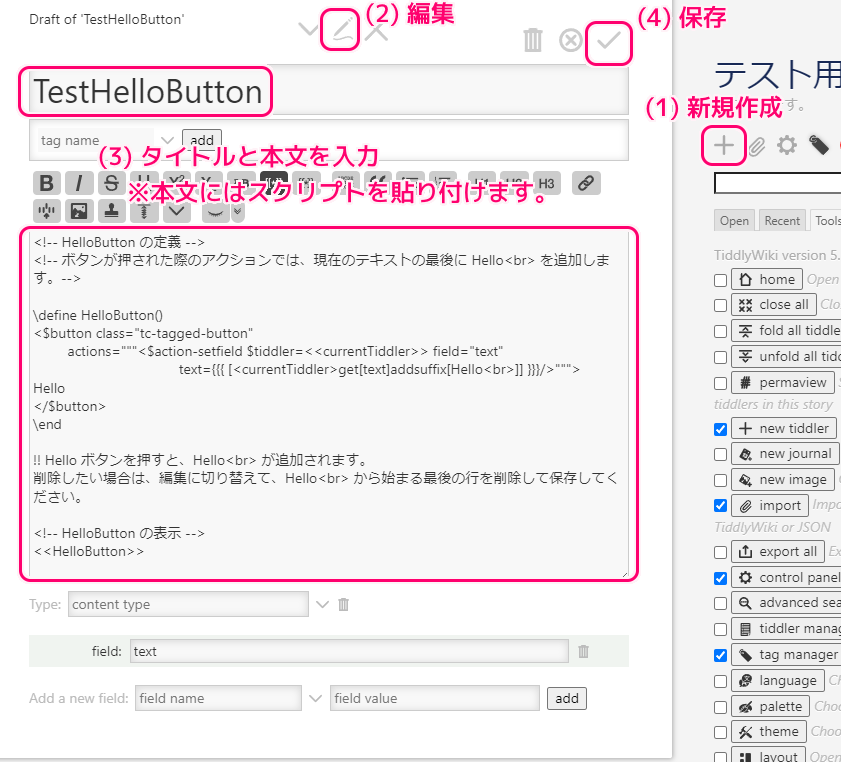Apply strikethrough formatting
841x762 pixels.
coord(110,183)
